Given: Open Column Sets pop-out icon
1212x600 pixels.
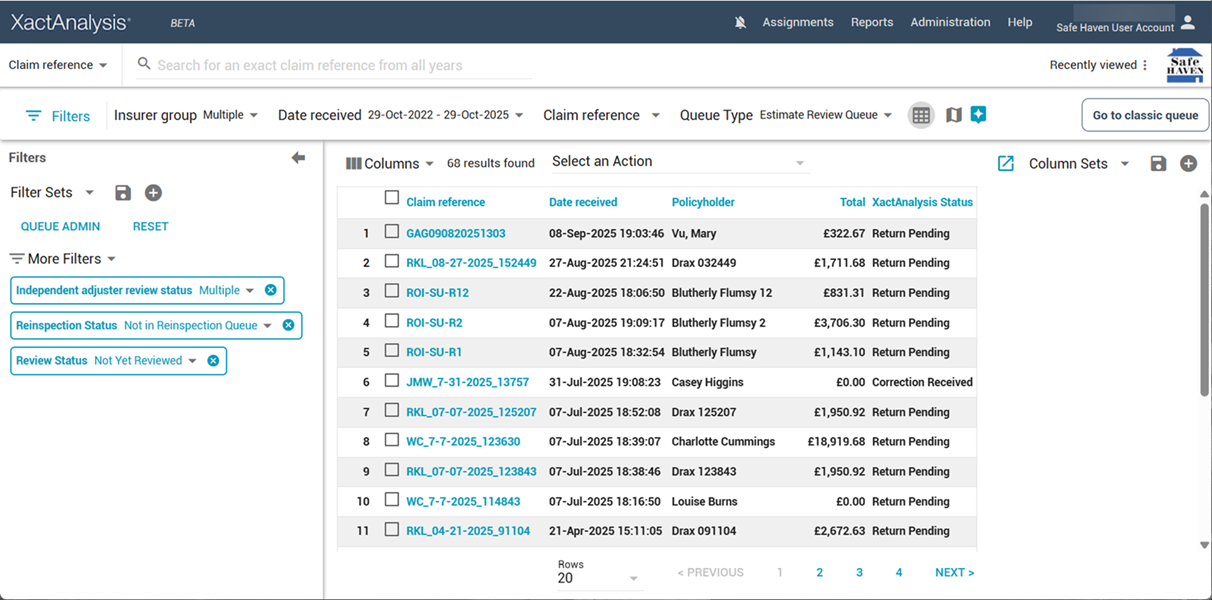Looking at the screenshot, I should pos(1006,164).
